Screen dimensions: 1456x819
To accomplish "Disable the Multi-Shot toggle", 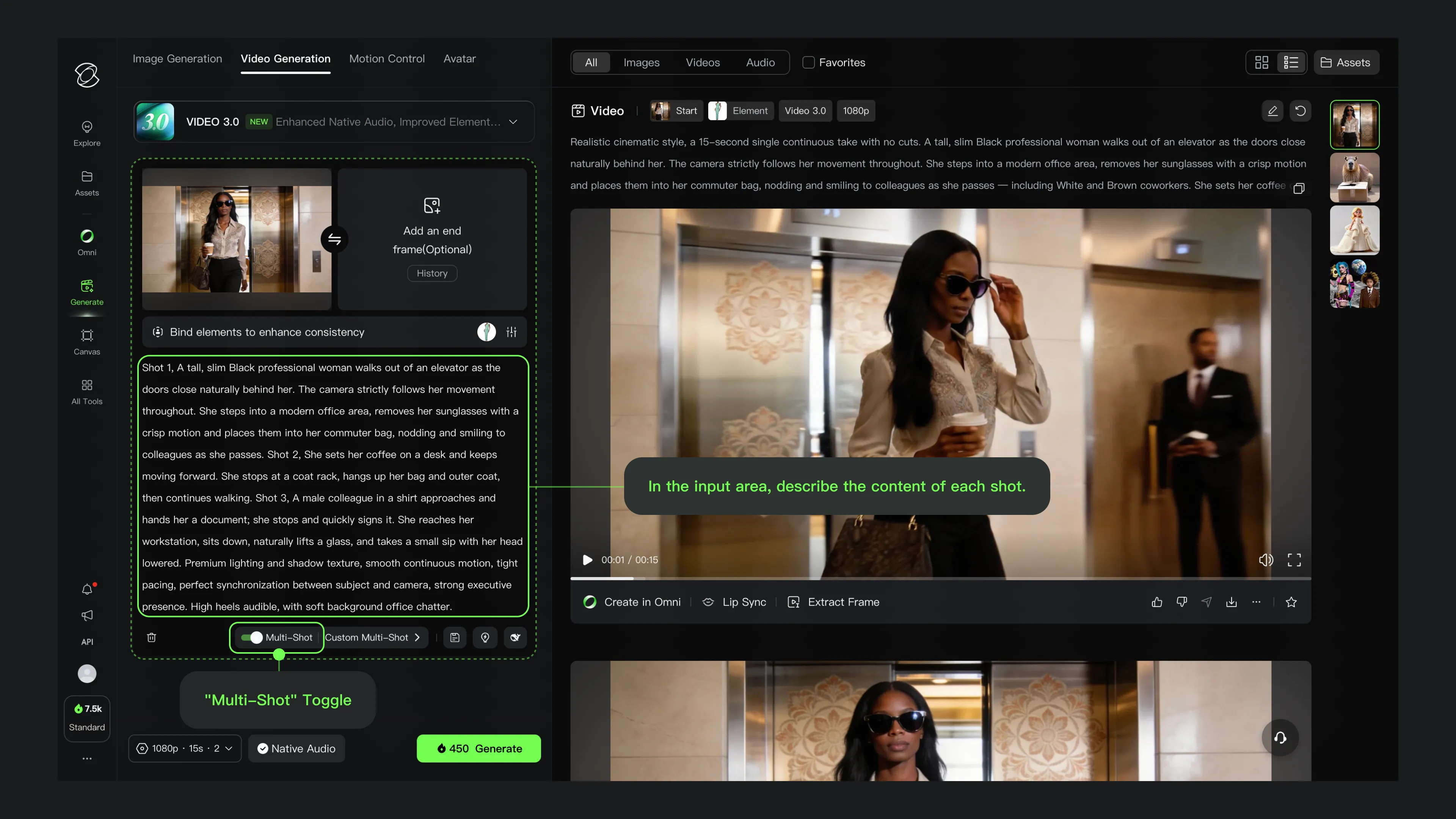I will pyautogui.click(x=253, y=637).
